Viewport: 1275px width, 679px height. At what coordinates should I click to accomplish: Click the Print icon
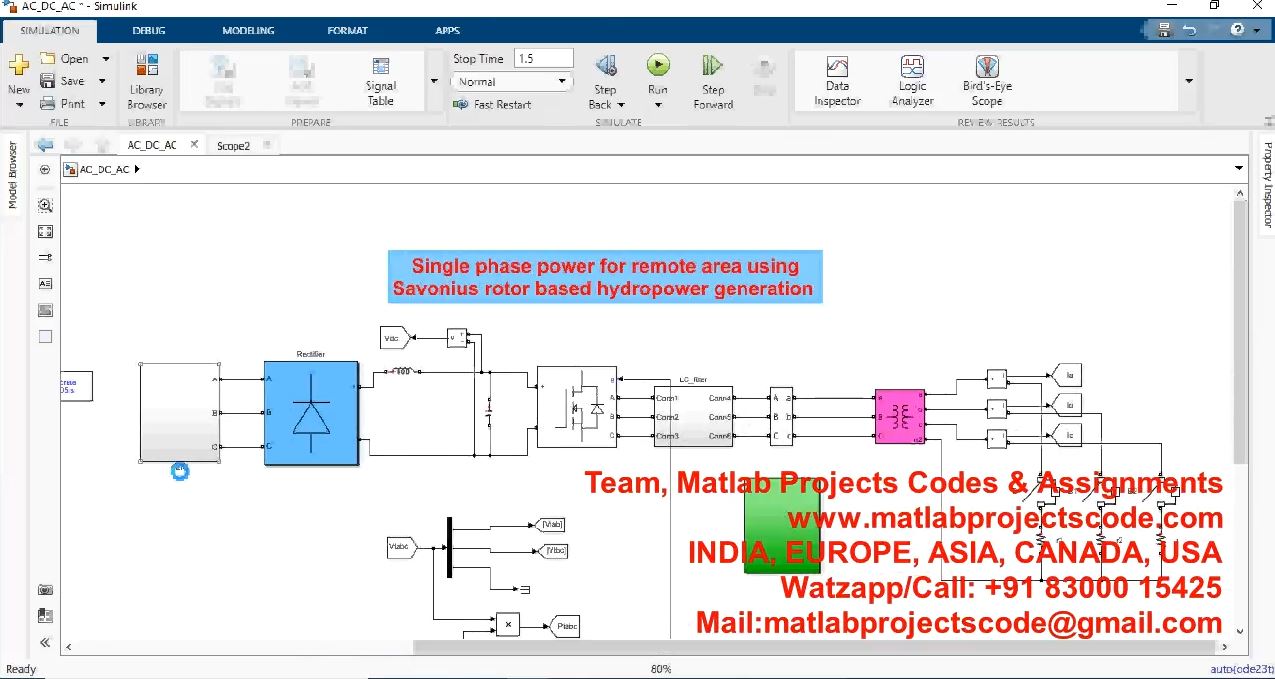point(47,103)
